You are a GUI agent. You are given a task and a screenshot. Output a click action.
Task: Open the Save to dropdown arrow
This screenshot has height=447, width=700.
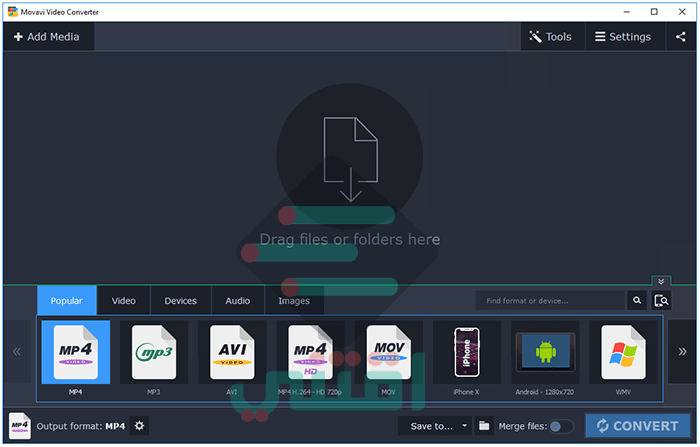click(465, 426)
